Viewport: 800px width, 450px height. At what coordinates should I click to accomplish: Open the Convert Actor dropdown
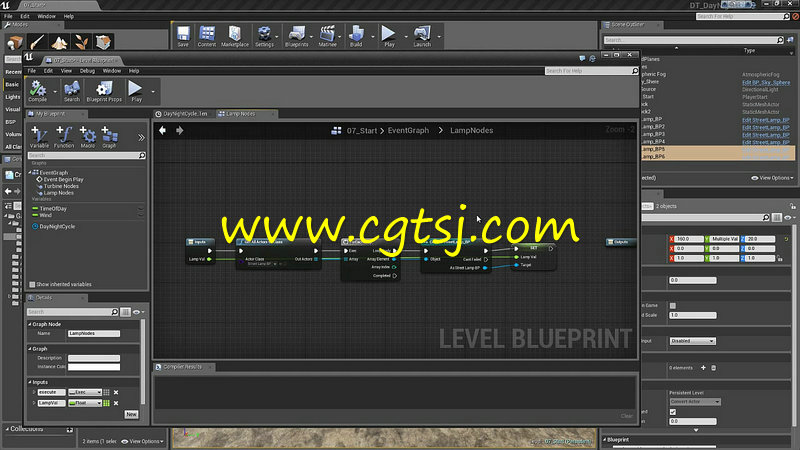tap(695, 402)
